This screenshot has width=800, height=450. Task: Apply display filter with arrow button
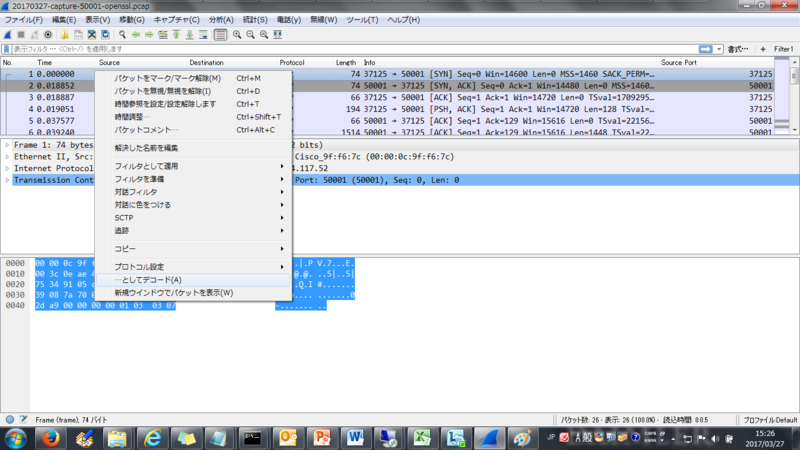[706, 49]
